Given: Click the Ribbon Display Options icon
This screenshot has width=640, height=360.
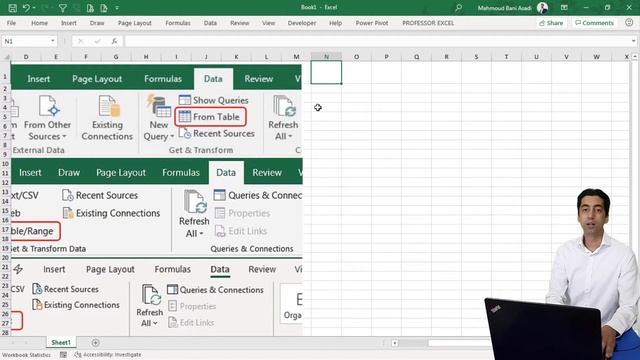Looking at the screenshot, I should [564, 8].
